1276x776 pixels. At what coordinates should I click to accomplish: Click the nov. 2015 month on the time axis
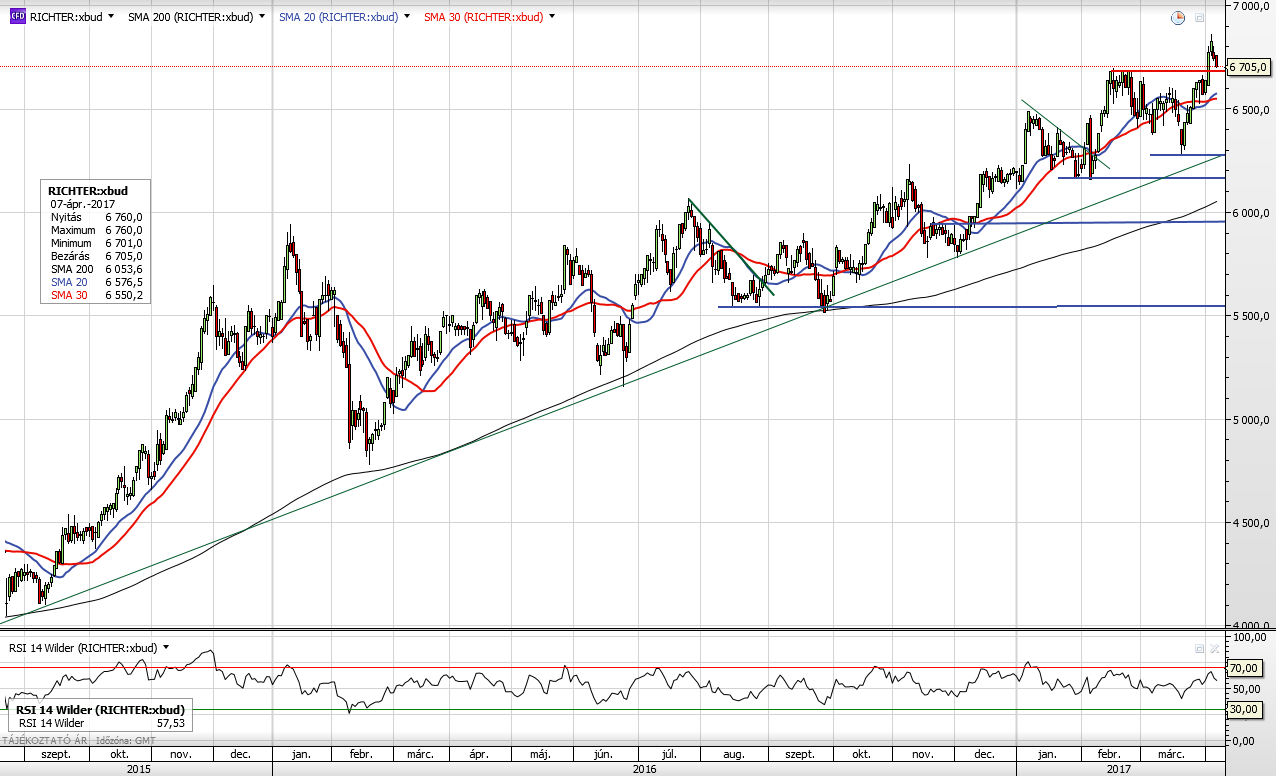[180, 754]
